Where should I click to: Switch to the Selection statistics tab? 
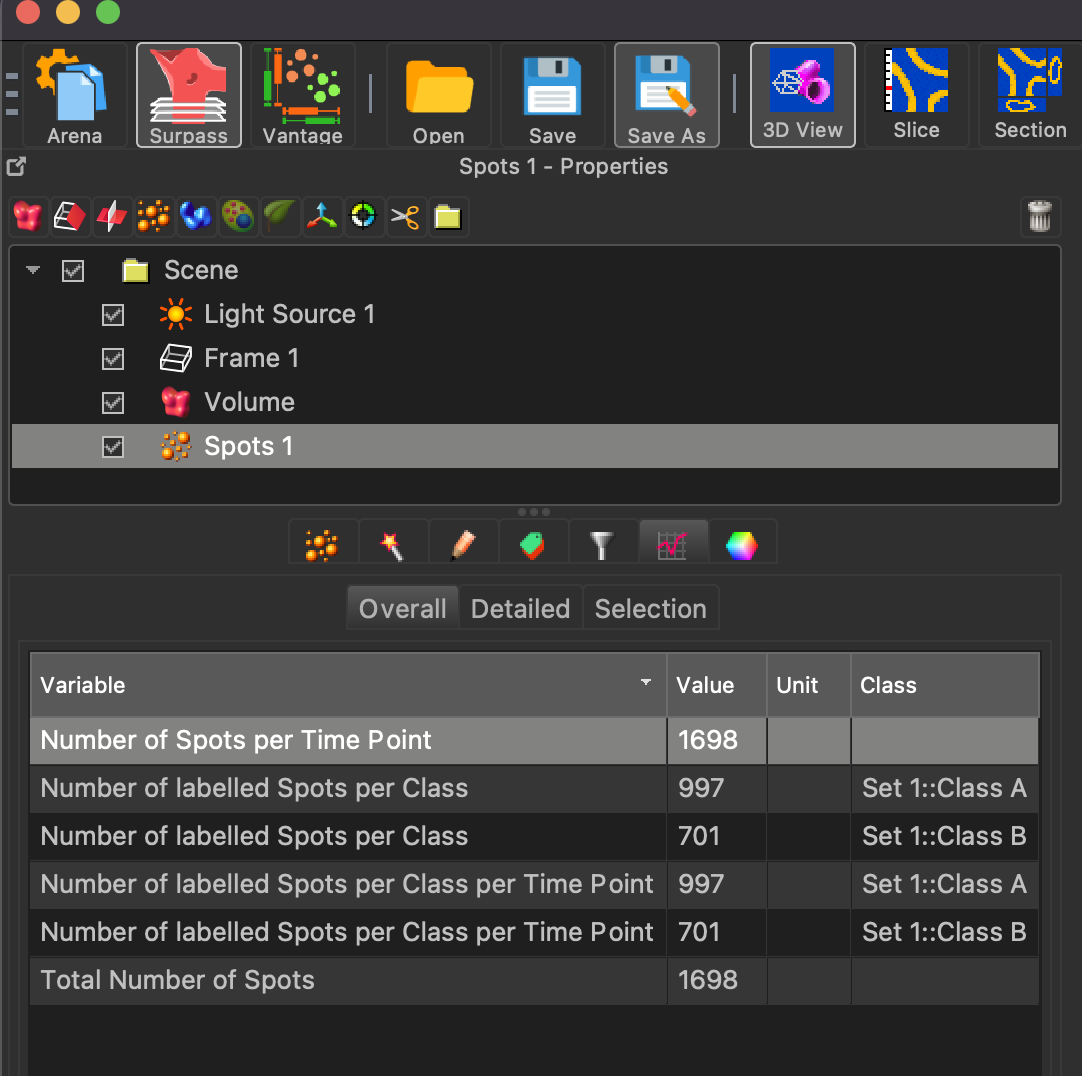651,608
